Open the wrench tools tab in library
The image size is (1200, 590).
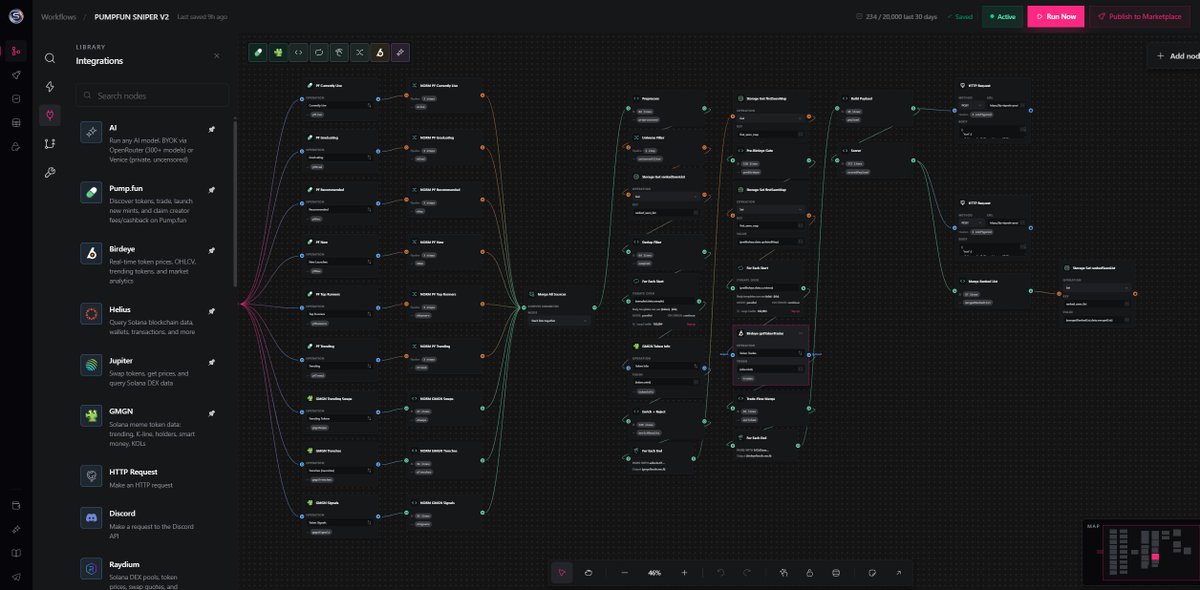pyautogui.click(x=50, y=173)
